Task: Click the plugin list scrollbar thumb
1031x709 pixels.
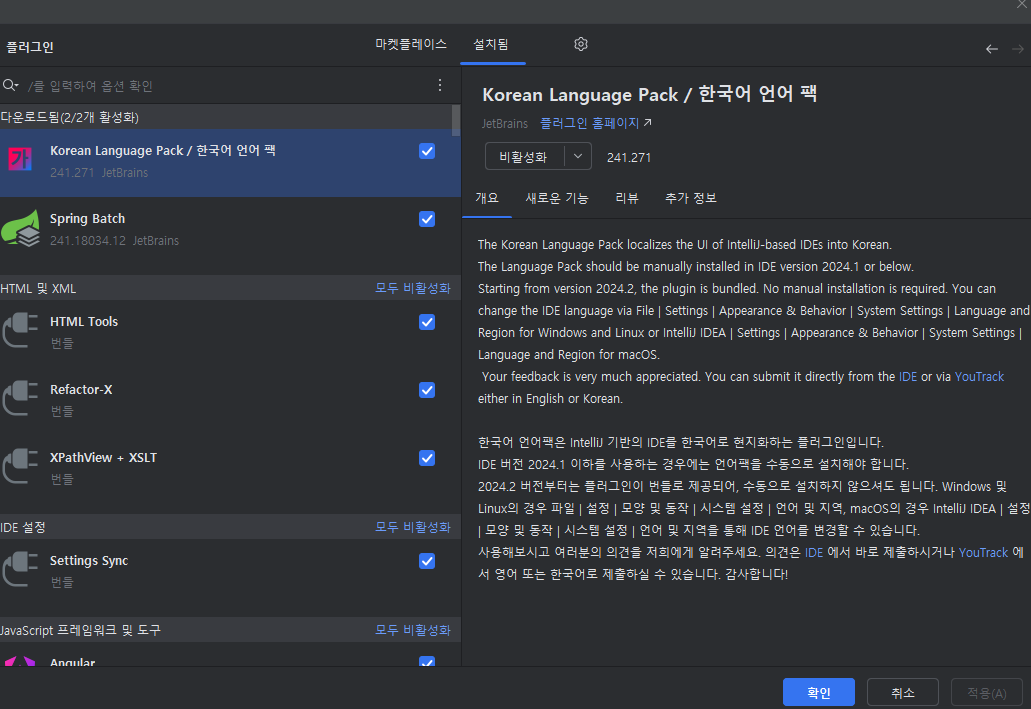Action: [456, 120]
